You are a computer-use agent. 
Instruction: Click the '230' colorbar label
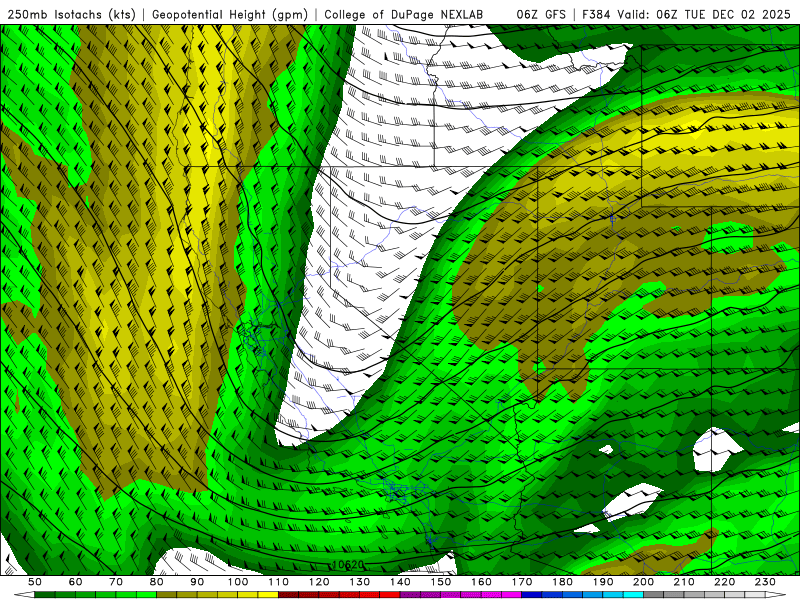(765, 582)
